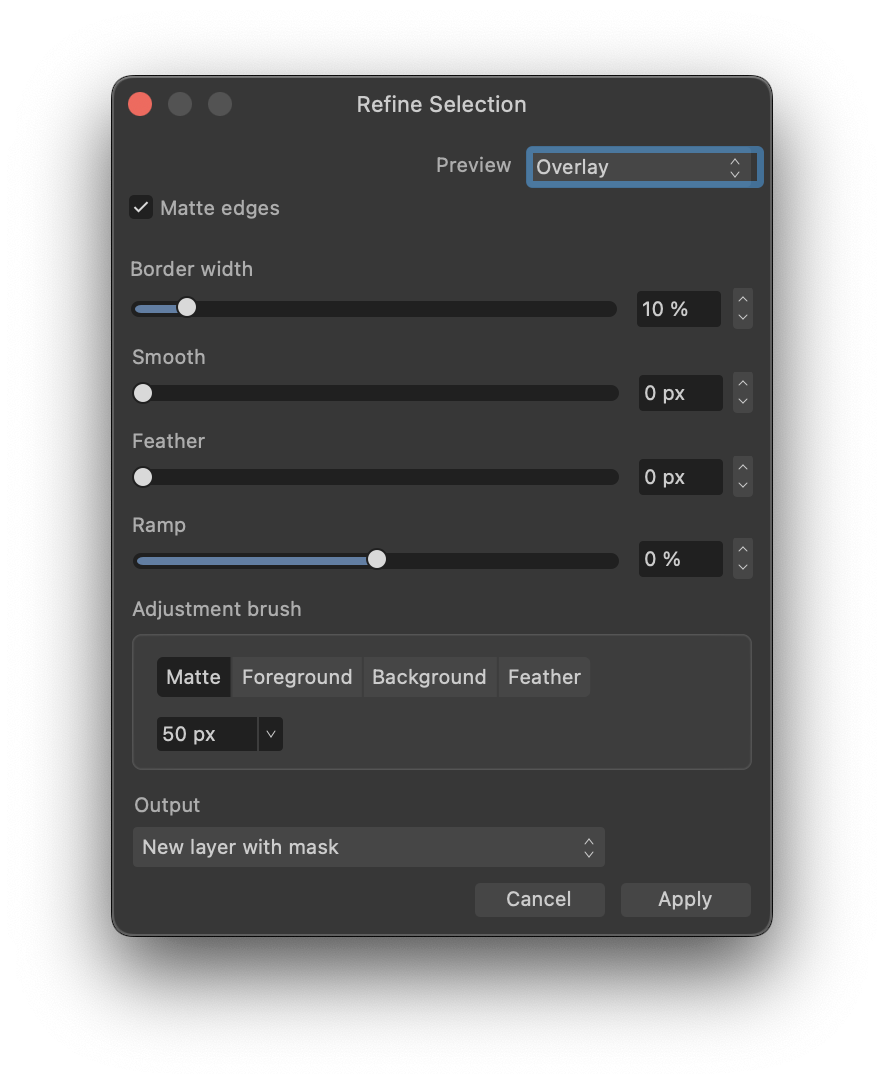
Task: Switch to the Background brush mode
Action: (x=429, y=677)
